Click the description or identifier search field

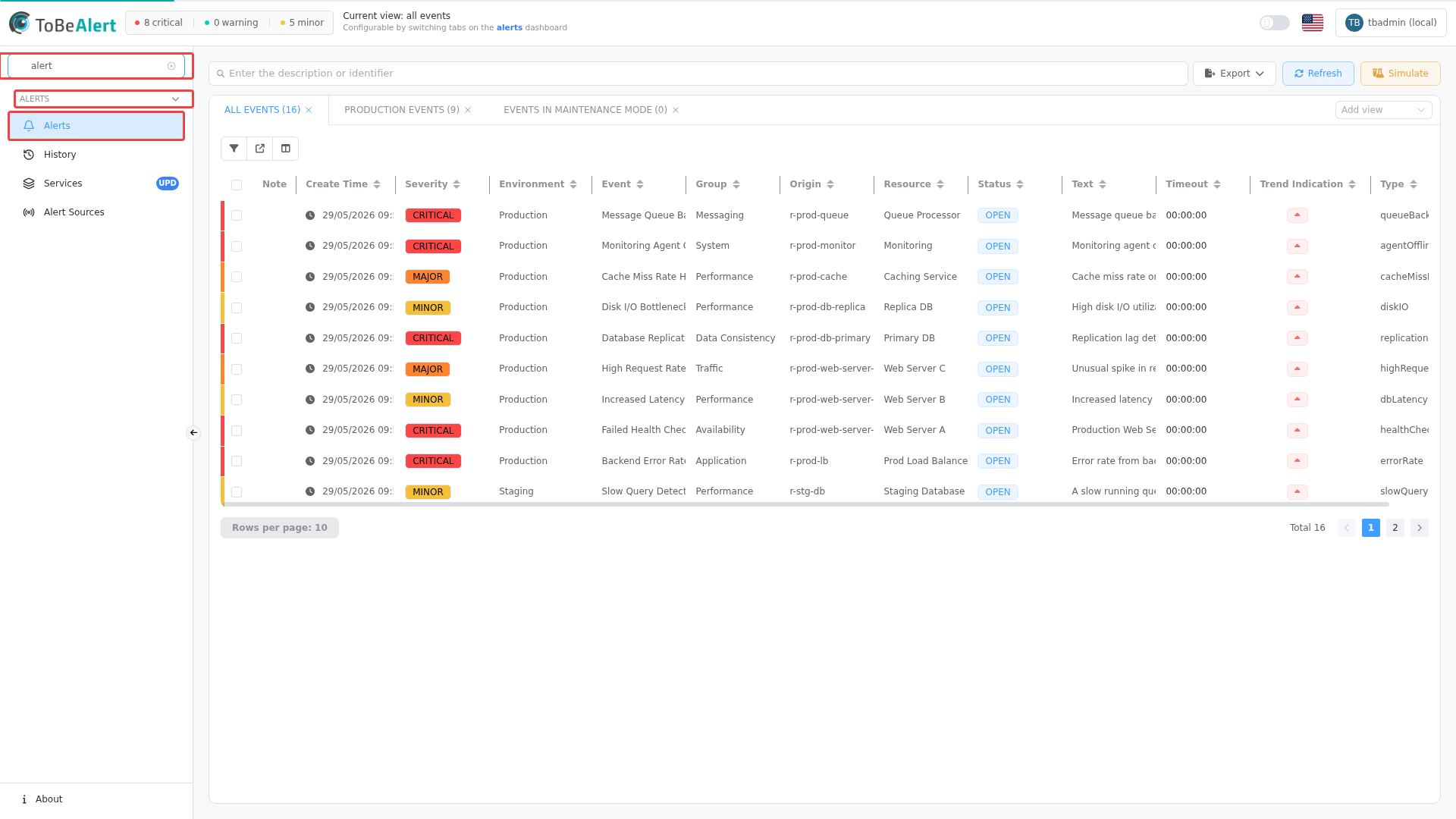pos(698,74)
